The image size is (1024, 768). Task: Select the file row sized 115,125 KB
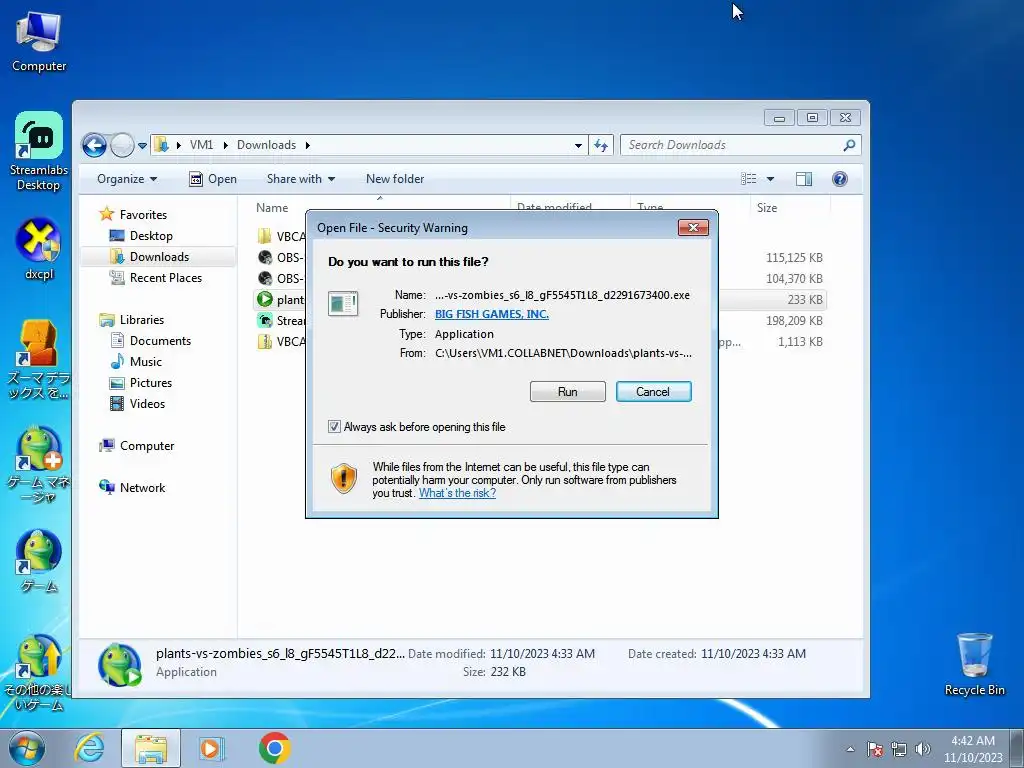click(541, 257)
